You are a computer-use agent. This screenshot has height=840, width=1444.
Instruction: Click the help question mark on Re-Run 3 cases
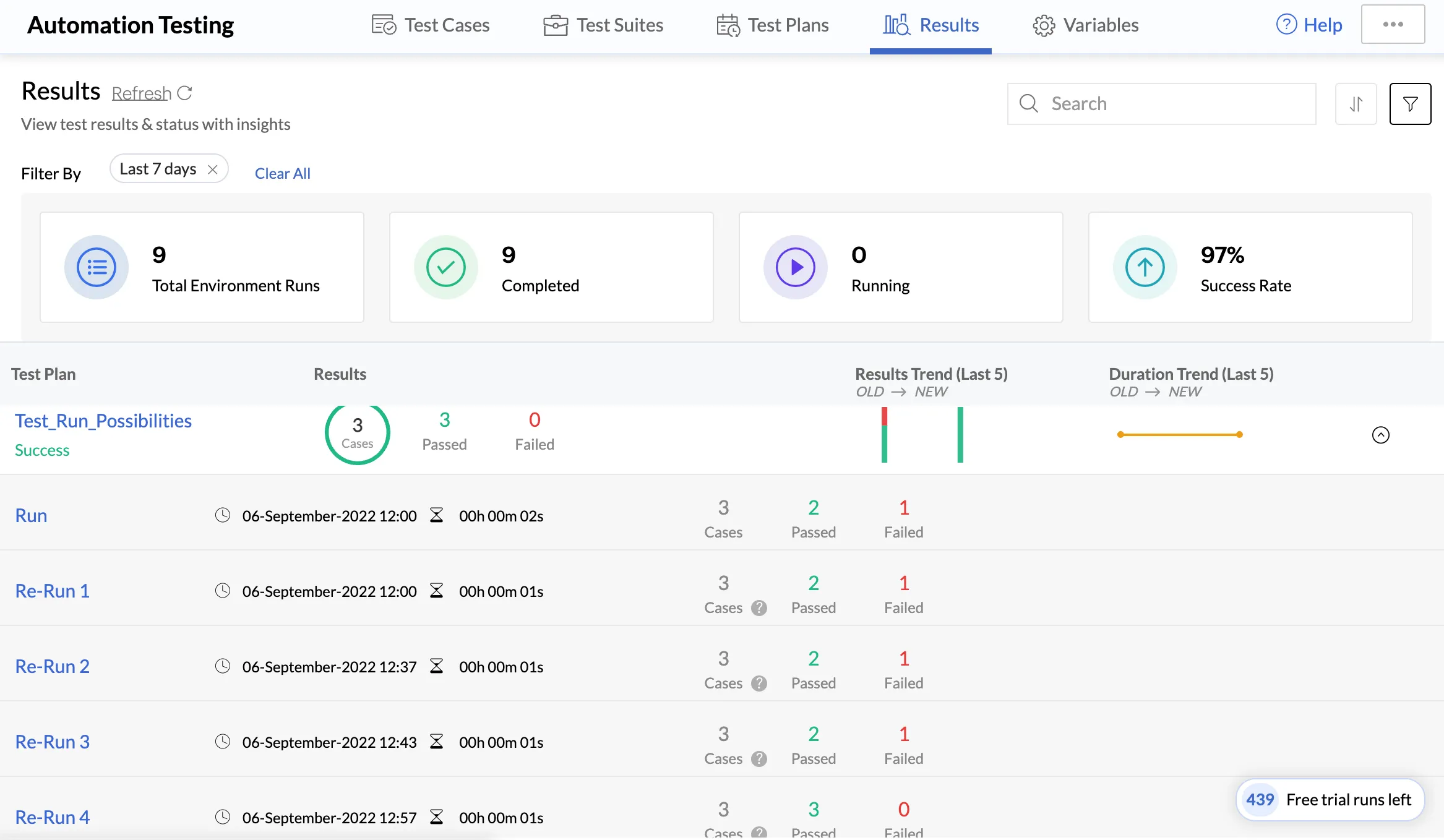tap(759, 759)
